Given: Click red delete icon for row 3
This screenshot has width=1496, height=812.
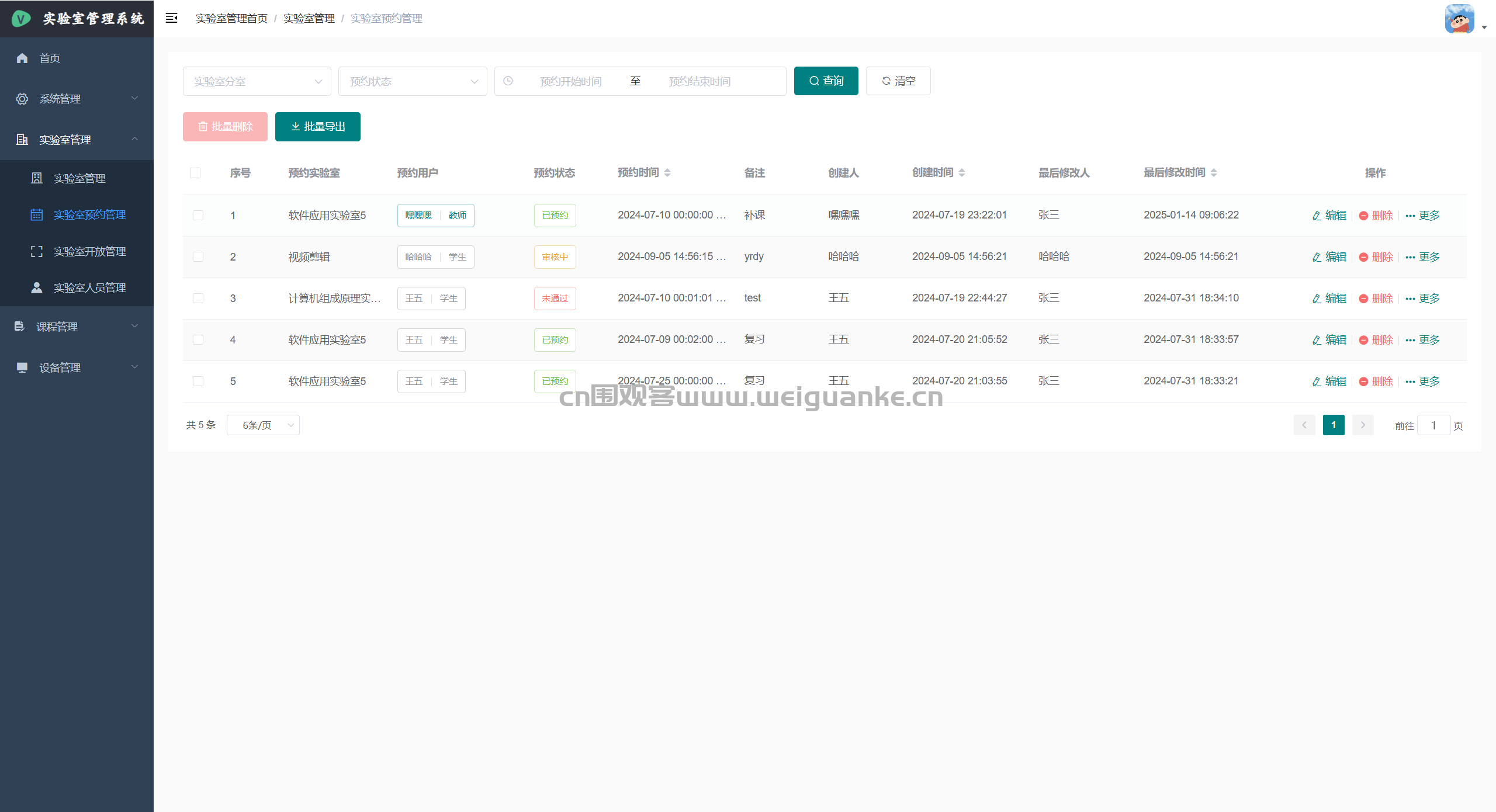Looking at the screenshot, I should coord(1363,299).
